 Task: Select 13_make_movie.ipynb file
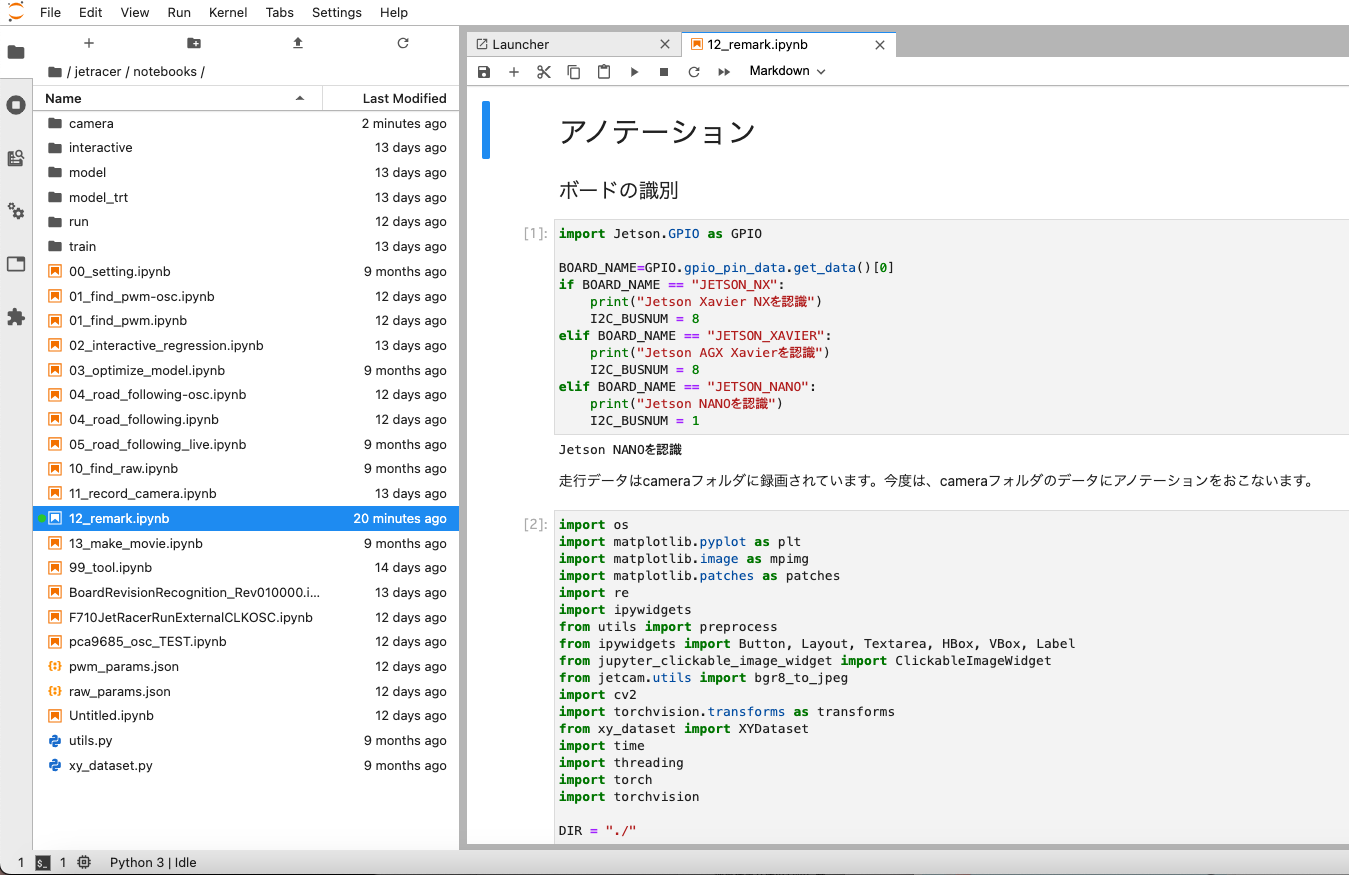point(246,543)
